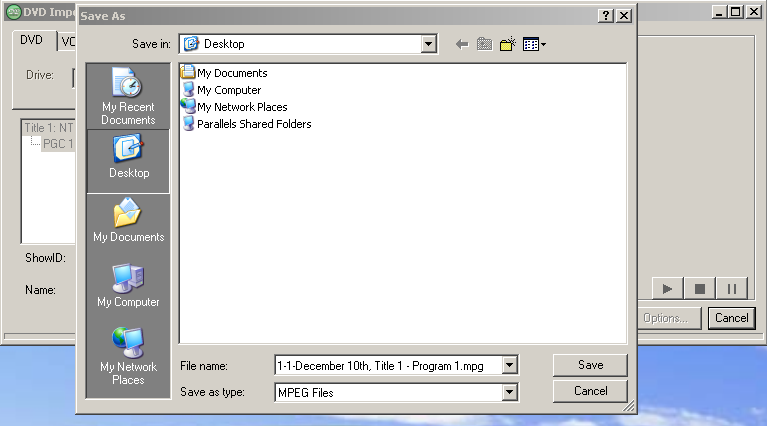Image resolution: width=767 pixels, height=426 pixels.
Task: Expand the Save in dropdown
Action: [428, 44]
